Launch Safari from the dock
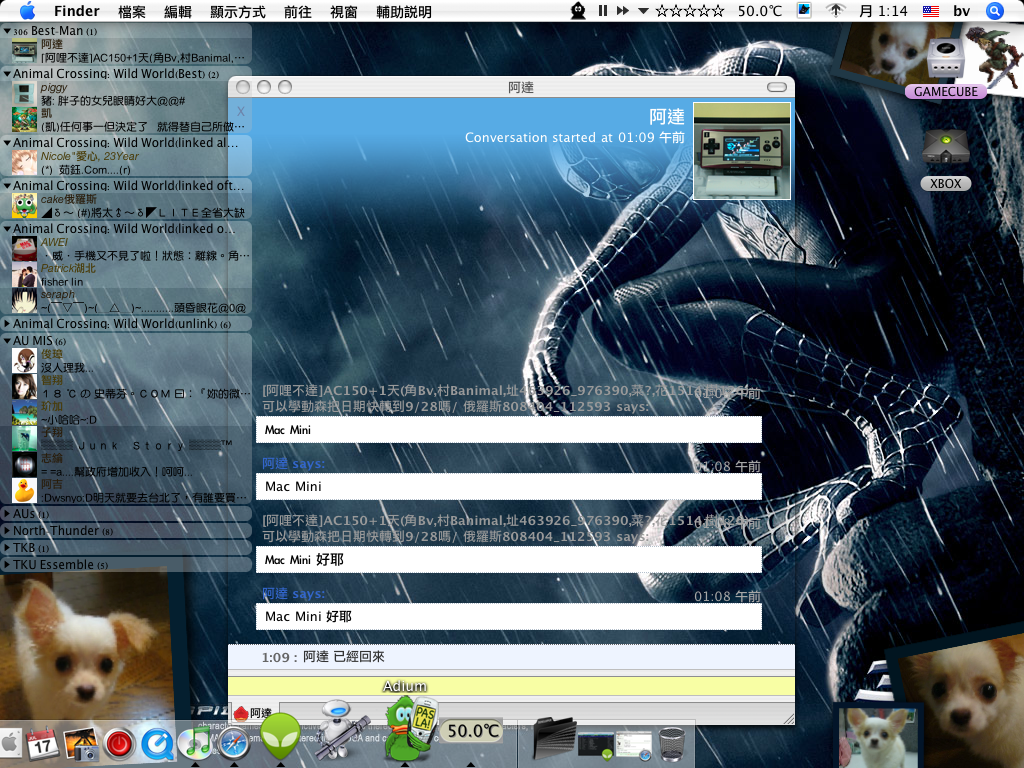The width and height of the screenshot is (1024, 768). click(x=233, y=744)
